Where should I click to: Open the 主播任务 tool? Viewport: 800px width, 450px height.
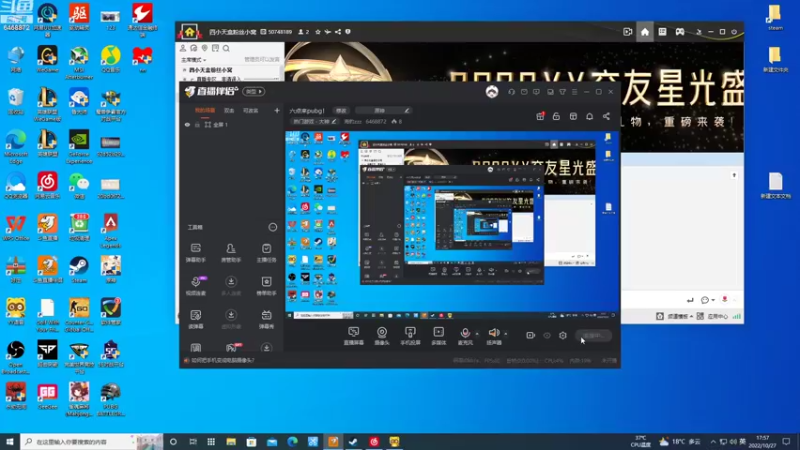click(266, 253)
